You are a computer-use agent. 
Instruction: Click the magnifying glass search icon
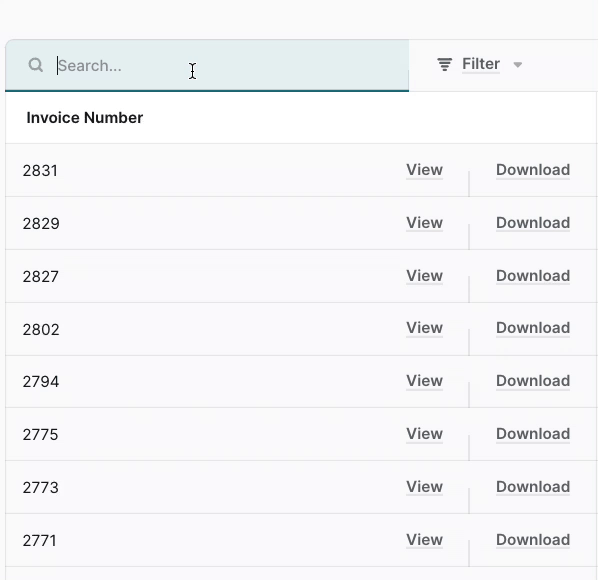pyautogui.click(x=35, y=65)
